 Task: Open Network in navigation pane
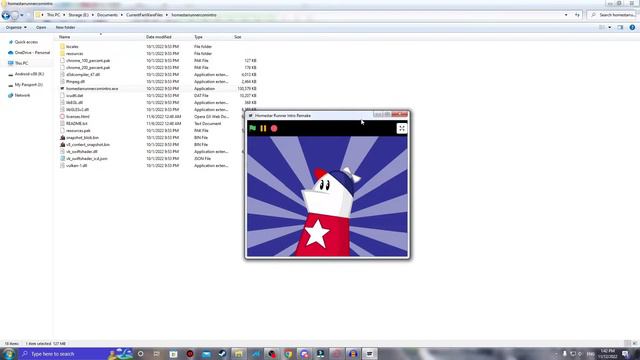click(x=22, y=95)
